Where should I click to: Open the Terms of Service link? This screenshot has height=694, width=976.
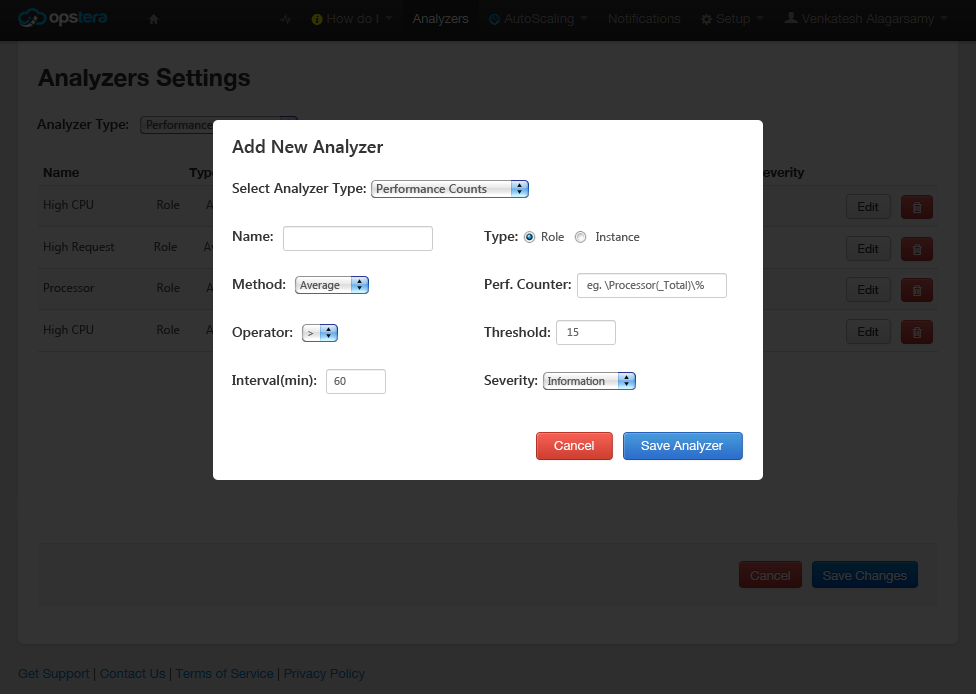[224, 673]
